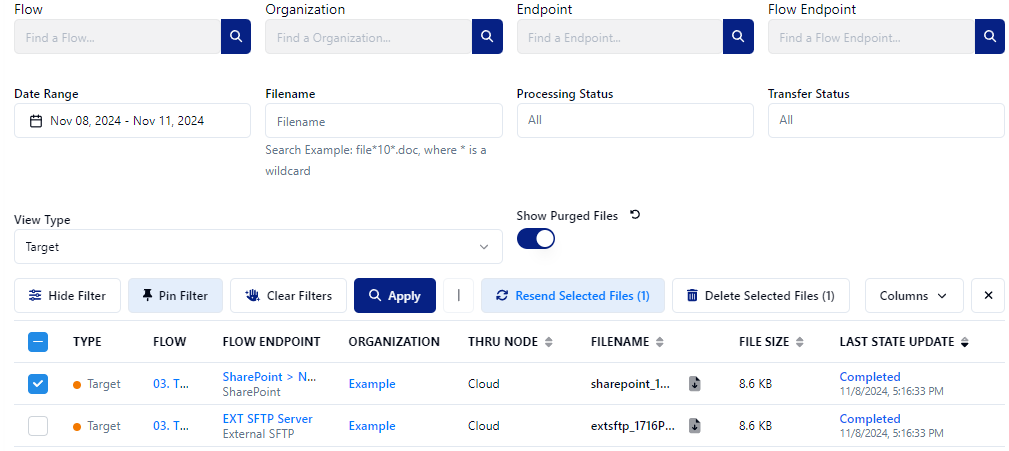The height and width of the screenshot is (451, 1009).
Task: Turn off the Show Purged Files toggle
Action: [x=536, y=239]
